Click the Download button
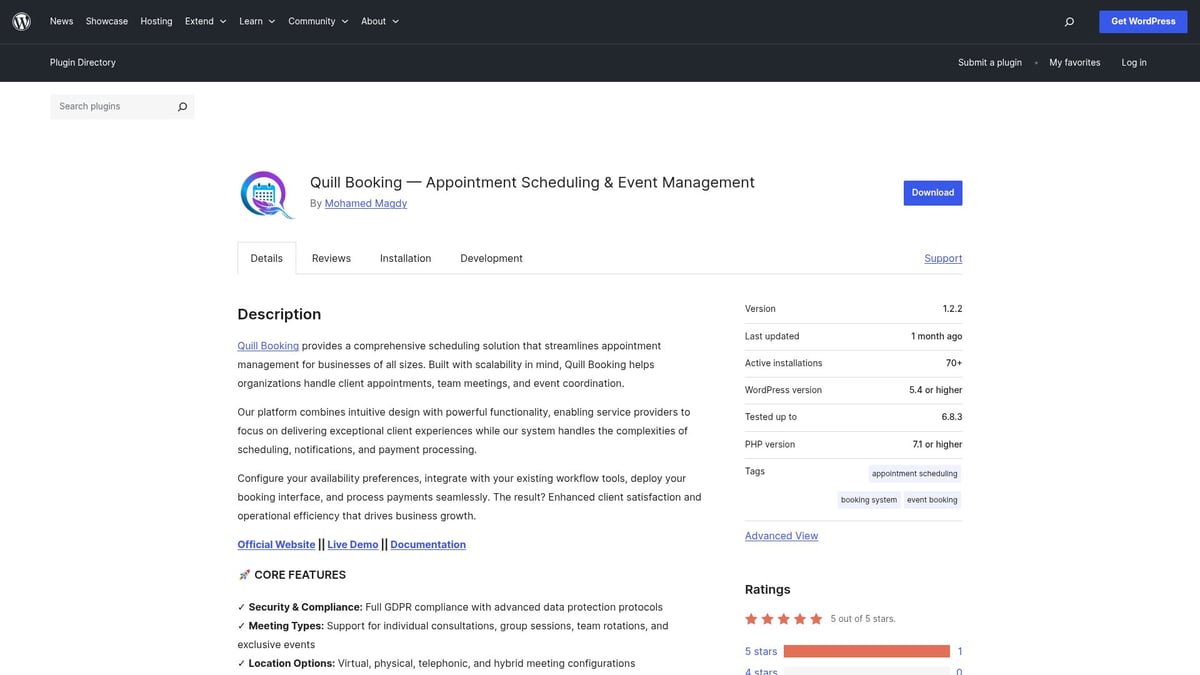 click(x=932, y=192)
